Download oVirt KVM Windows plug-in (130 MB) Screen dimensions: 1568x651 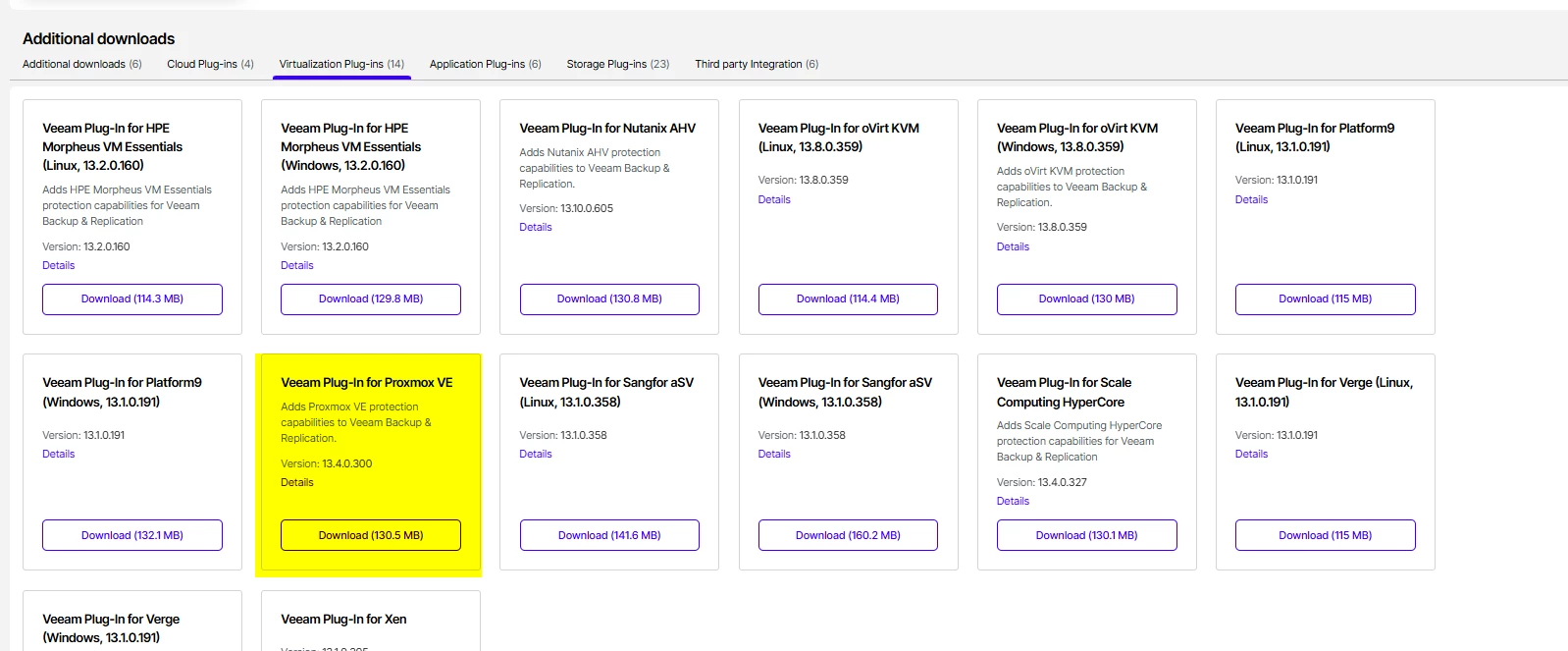(1087, 299)
